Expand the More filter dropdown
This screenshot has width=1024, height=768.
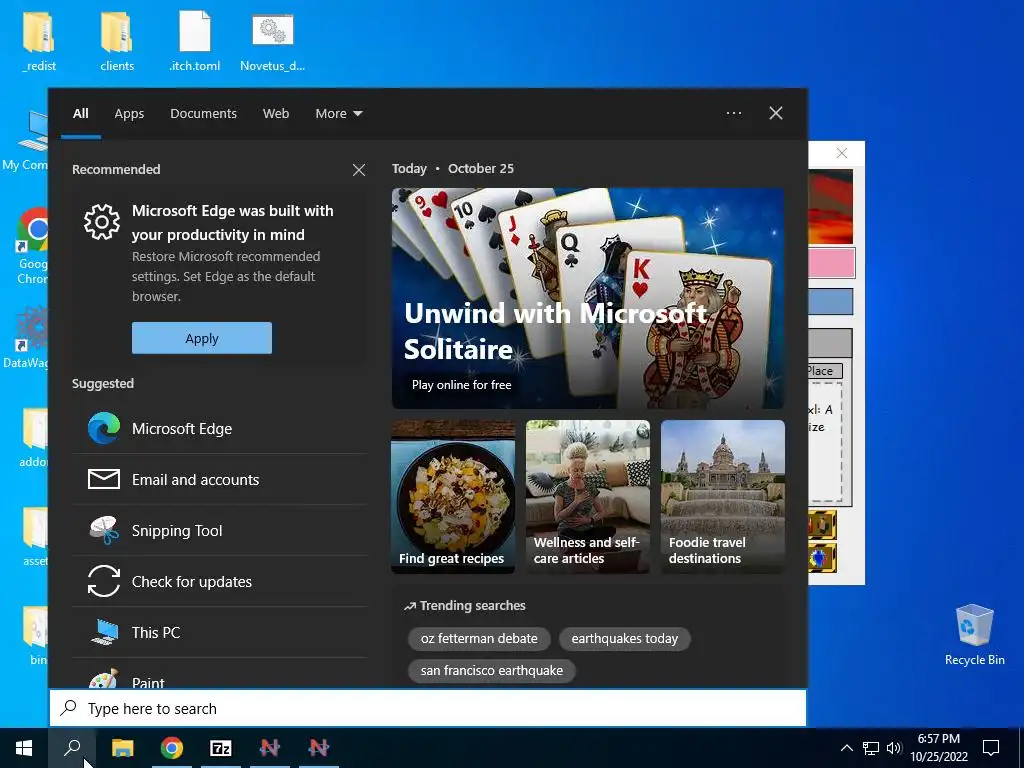coord(338,114)
